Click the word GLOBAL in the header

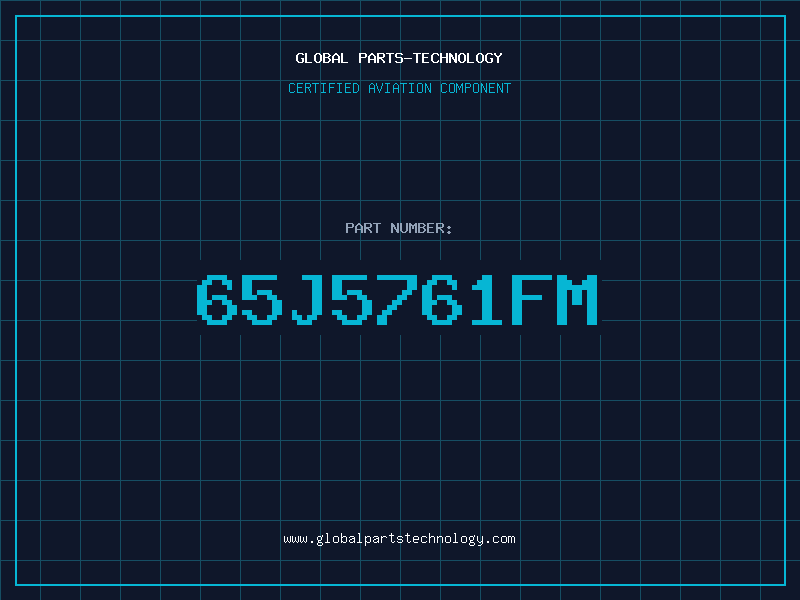(x=322, y=58)
